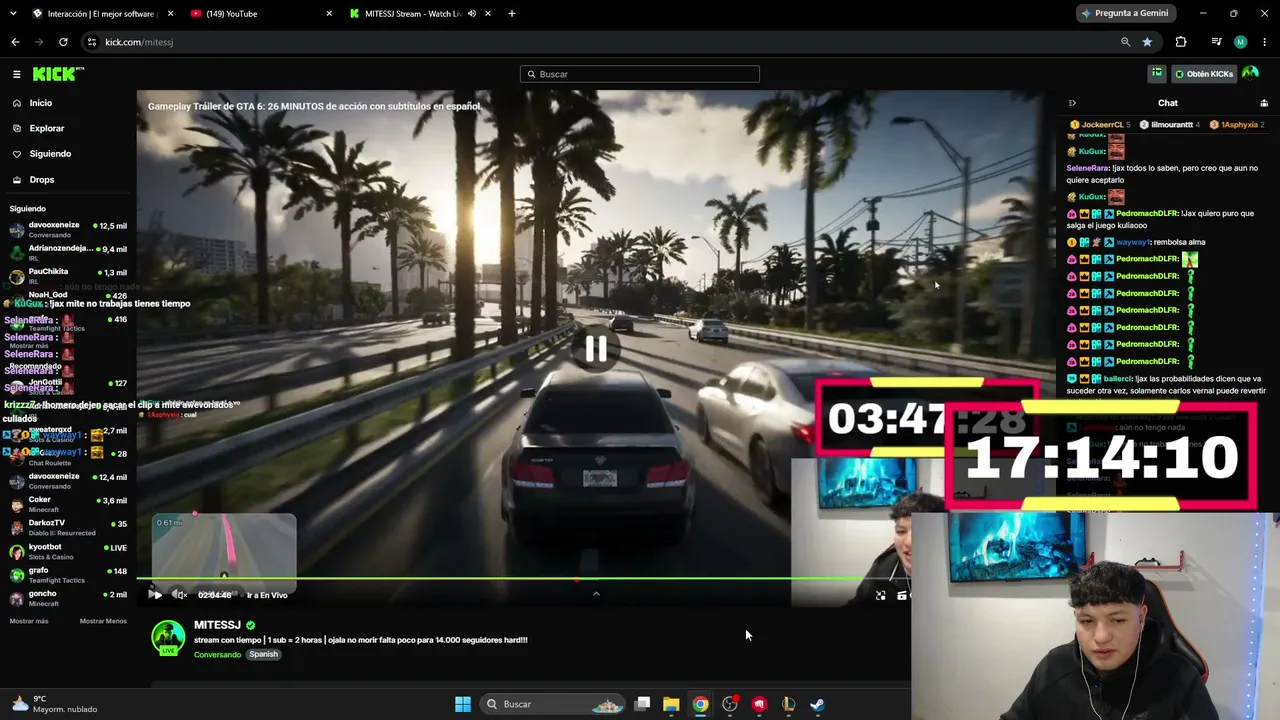Open the Conversando category link

click(217, 655)
